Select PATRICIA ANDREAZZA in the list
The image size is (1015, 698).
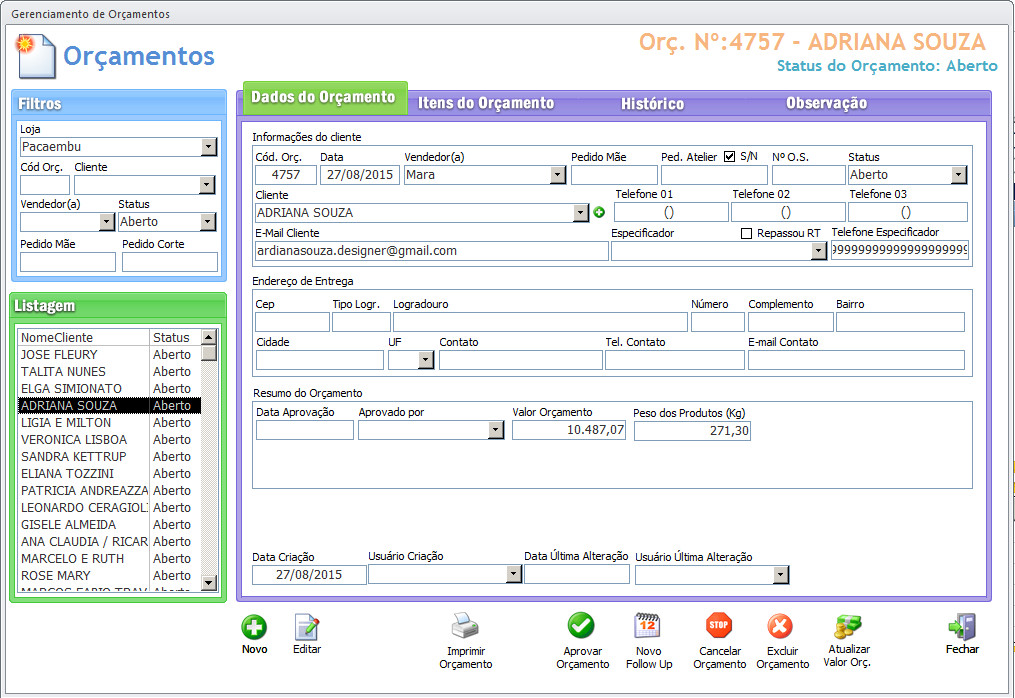point(109,490)
